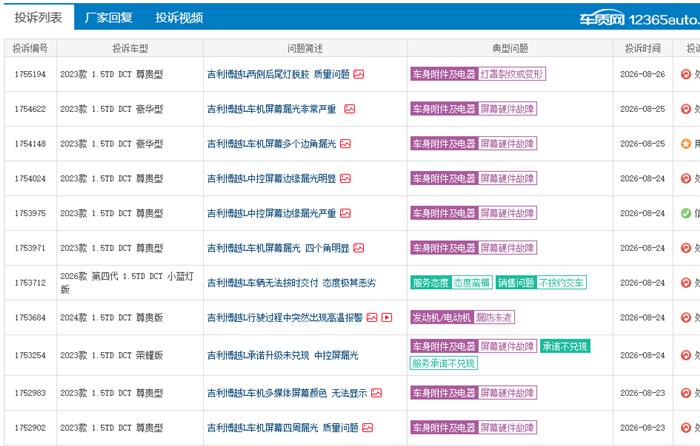Click image icon for complaint 1753971
Screen dimensions: 700x446
point(358,248)
